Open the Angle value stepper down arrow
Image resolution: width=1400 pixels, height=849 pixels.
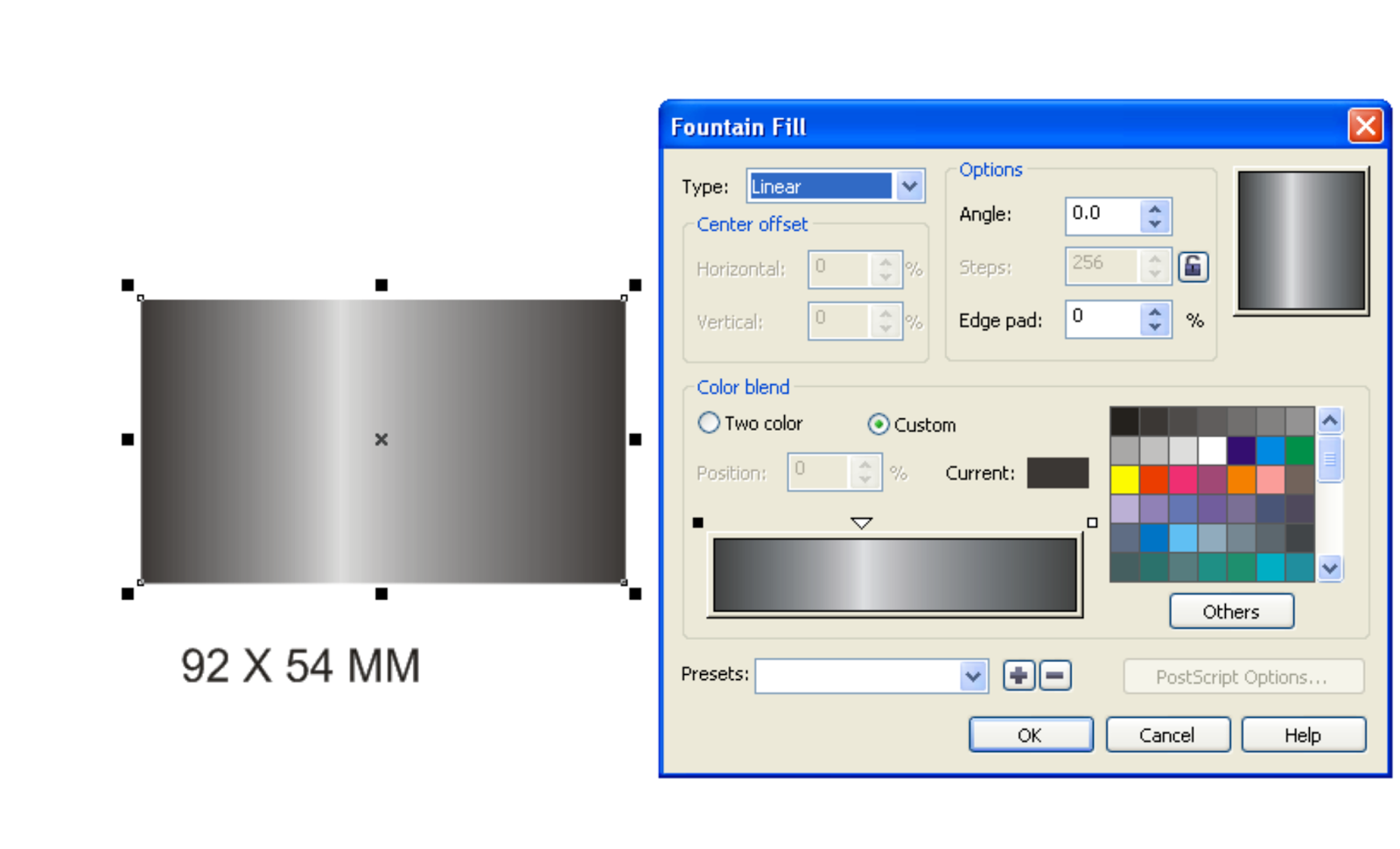(1155, 224)
